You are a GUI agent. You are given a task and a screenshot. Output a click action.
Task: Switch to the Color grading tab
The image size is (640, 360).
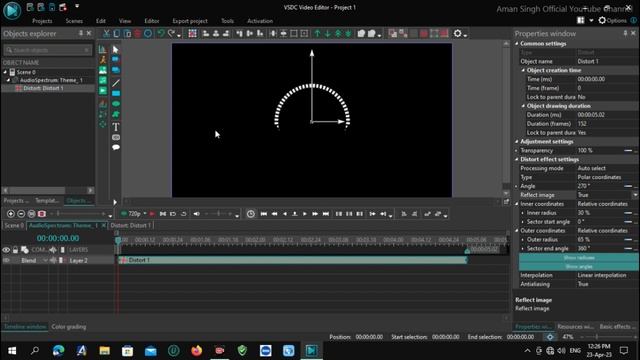click(69, 327)
